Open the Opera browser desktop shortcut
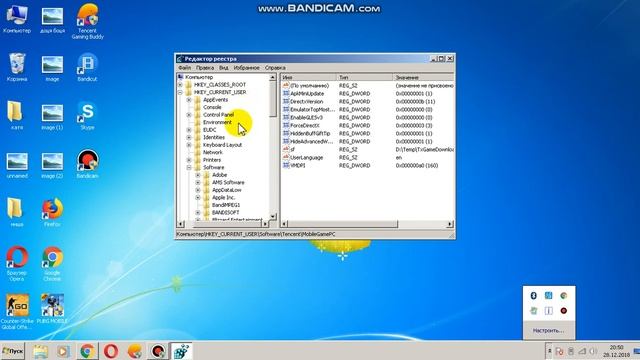Screen dimensions: 640x360 (17, 263)
